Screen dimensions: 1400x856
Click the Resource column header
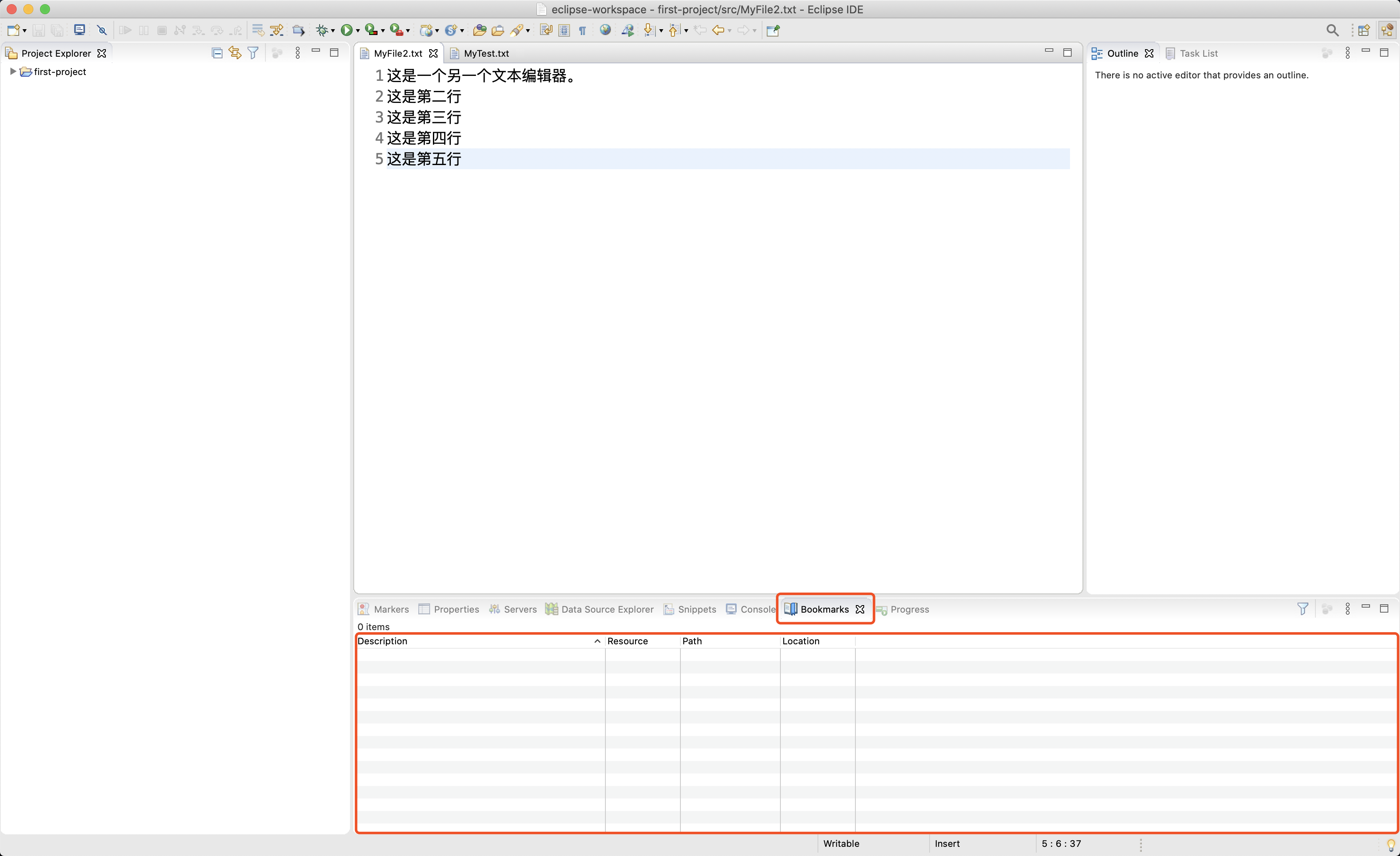pyautogui.click(x=642, y=641)
